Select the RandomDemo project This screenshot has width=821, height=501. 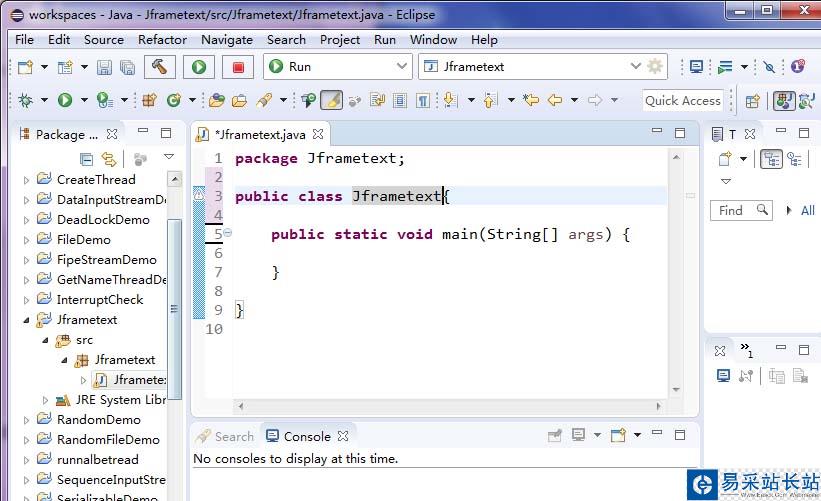[98, 420]
